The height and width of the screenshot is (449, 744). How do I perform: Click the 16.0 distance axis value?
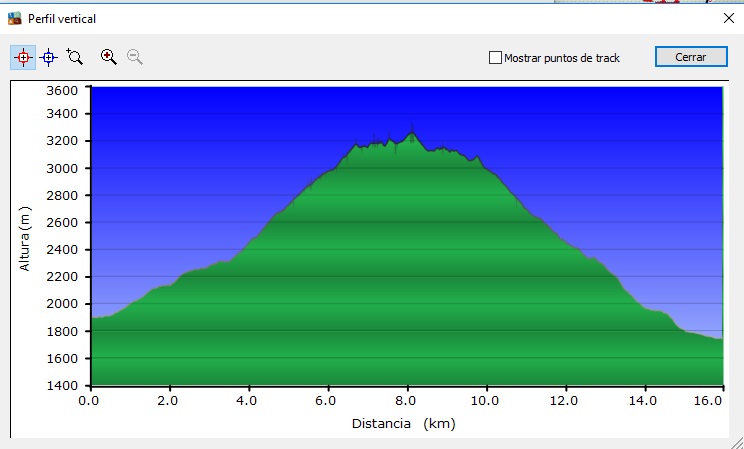(x=708, y=401)
